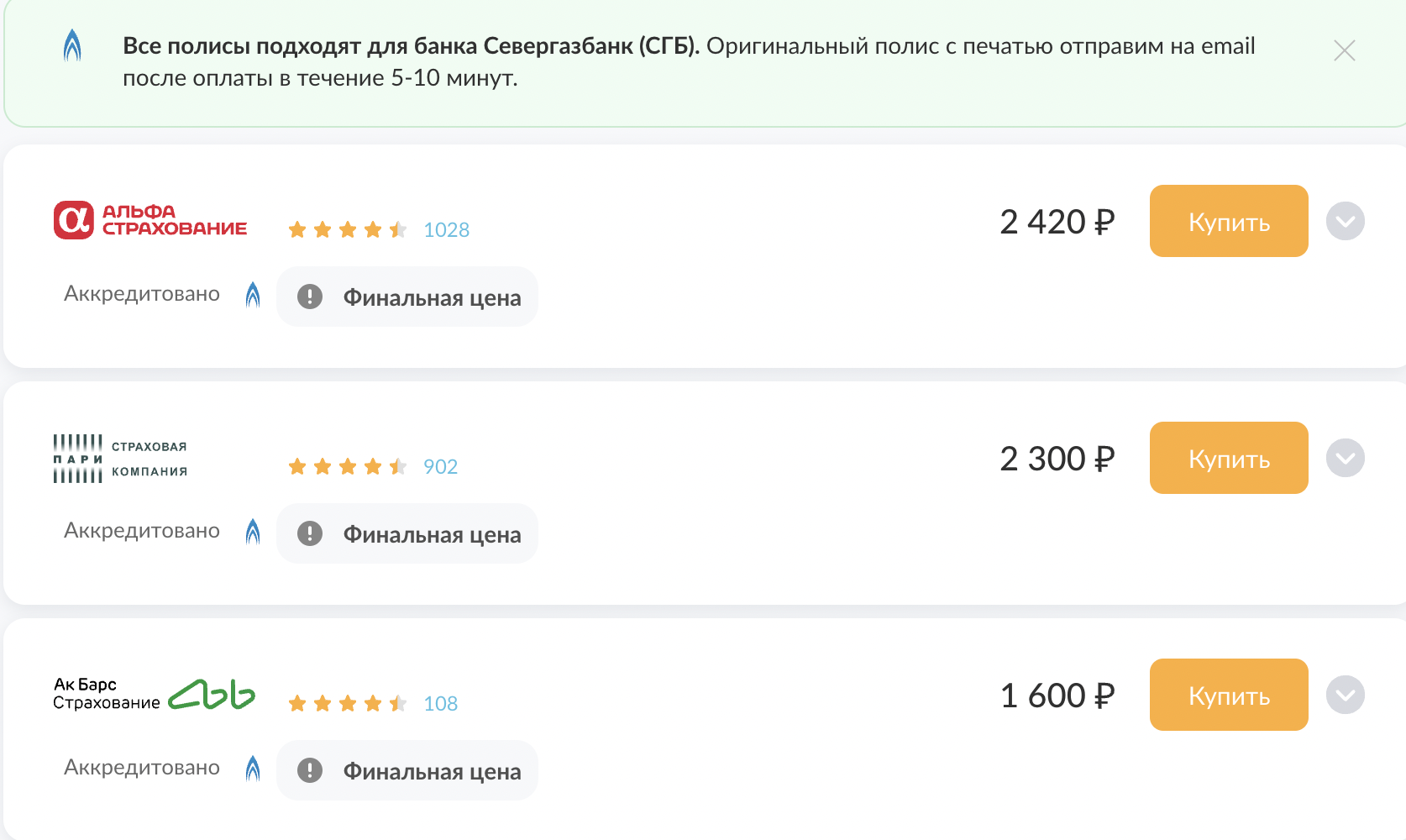Expand the Ак Барс offer details

1345,696
